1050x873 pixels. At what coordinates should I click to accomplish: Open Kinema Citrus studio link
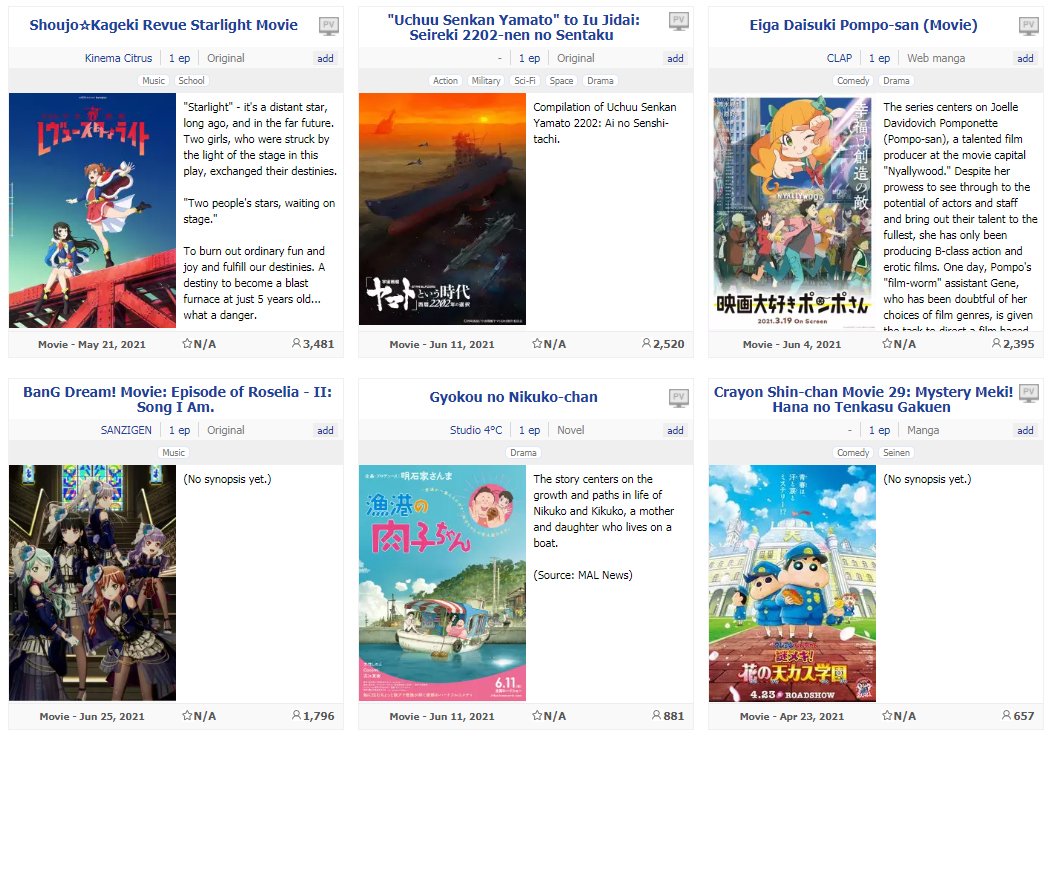pyautogui.click(x=119, y=58)
